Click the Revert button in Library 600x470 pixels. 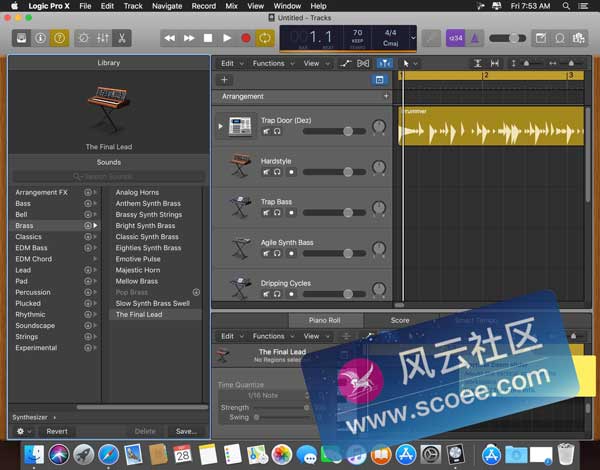(57, 431)
